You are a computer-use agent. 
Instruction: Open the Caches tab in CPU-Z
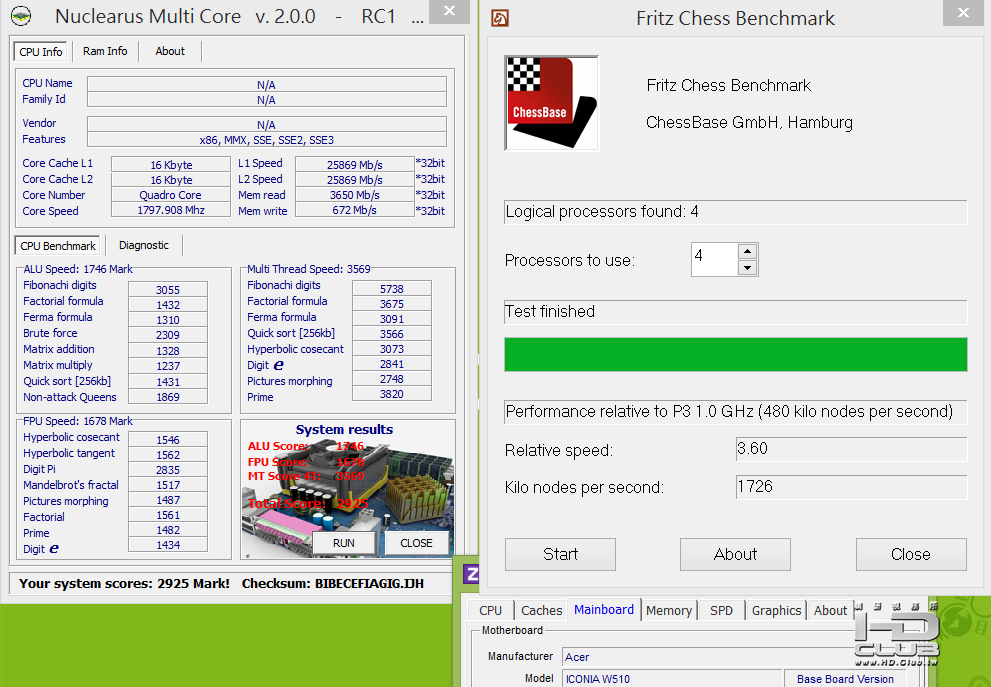click(x=542, y=611)
